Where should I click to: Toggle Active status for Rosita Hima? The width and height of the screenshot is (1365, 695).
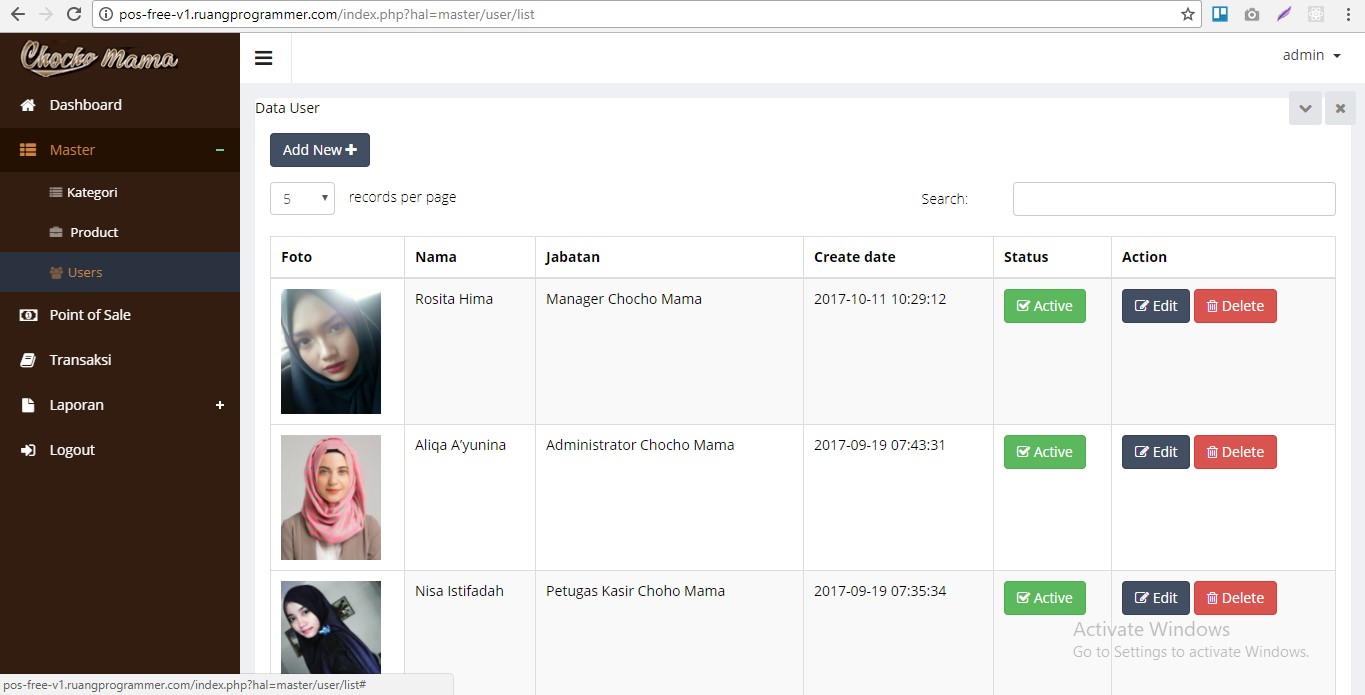coord(1044,306)
